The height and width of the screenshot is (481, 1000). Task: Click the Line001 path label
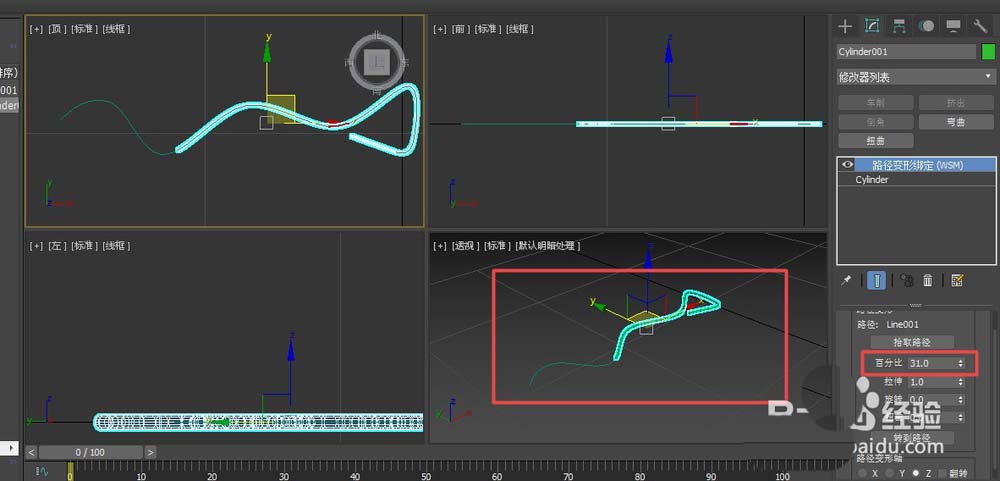click(902, 325)
